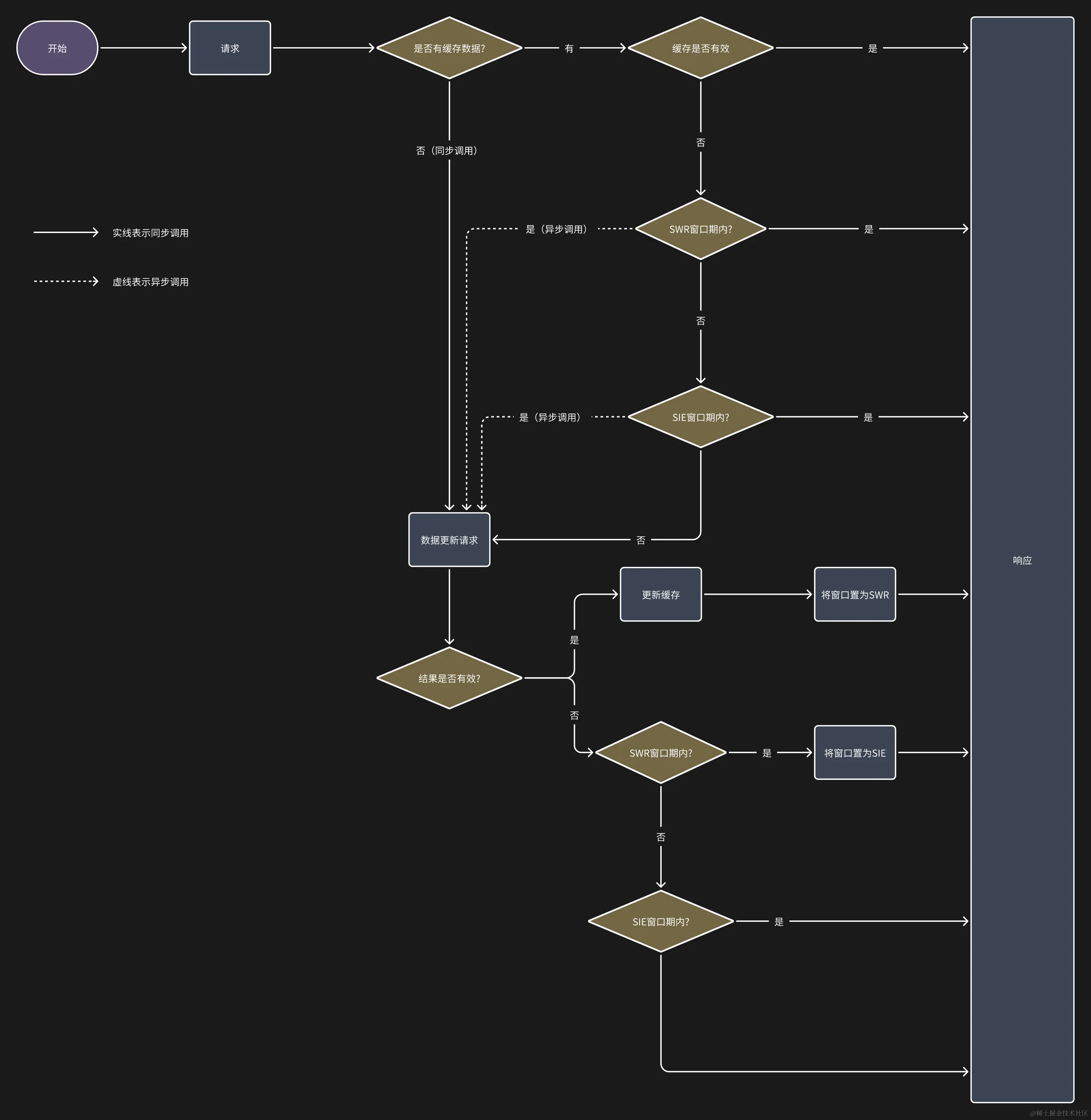1091x1120 pixels.
Task: Click the 虚线表示异步调用 legend text
Action: pyautogui.click(x=150, y=282)
